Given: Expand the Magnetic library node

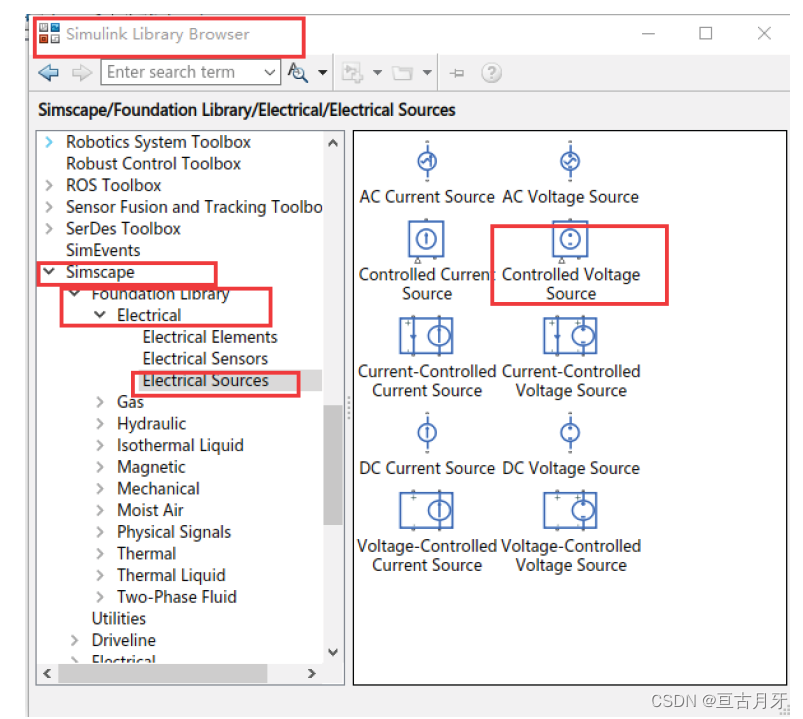Looking at the screenshot, I should tap(100, 467).
